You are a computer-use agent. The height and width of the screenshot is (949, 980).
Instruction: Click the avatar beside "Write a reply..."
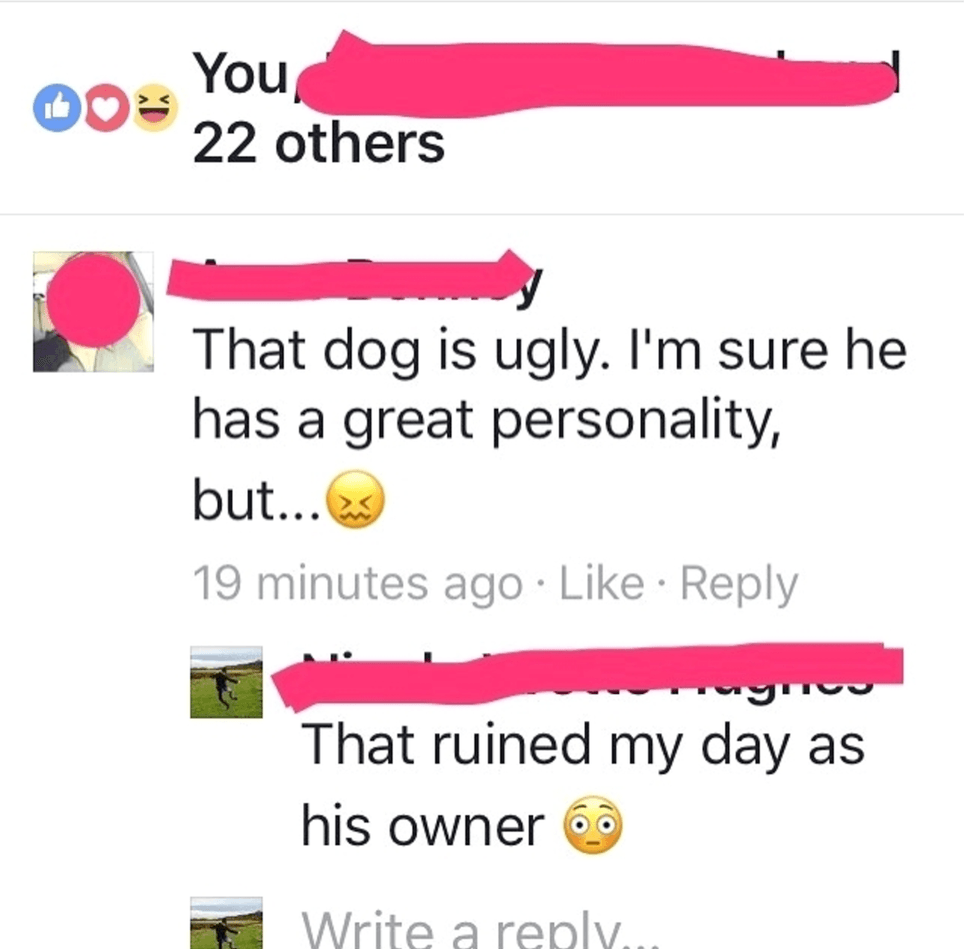226,923
